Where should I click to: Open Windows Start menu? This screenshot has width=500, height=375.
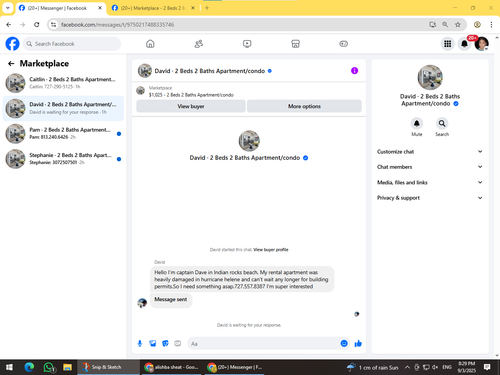click(9, 367)
